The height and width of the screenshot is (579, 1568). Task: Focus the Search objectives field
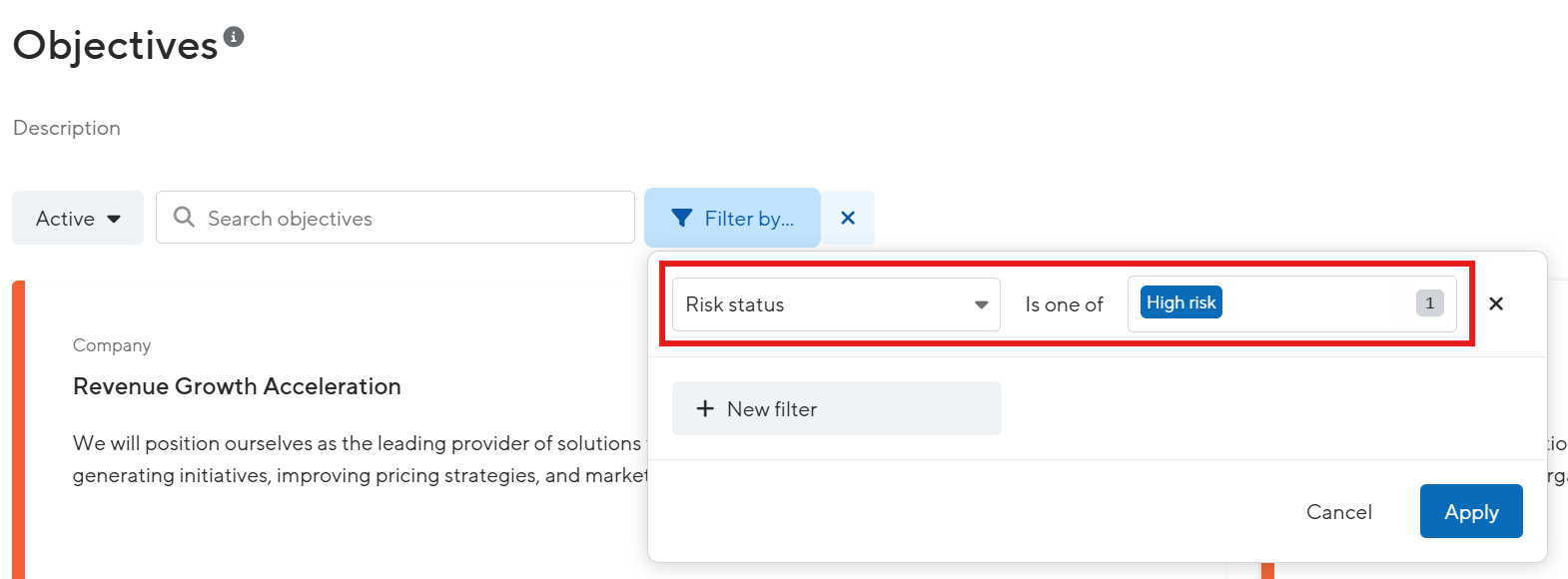coord(395,218)
